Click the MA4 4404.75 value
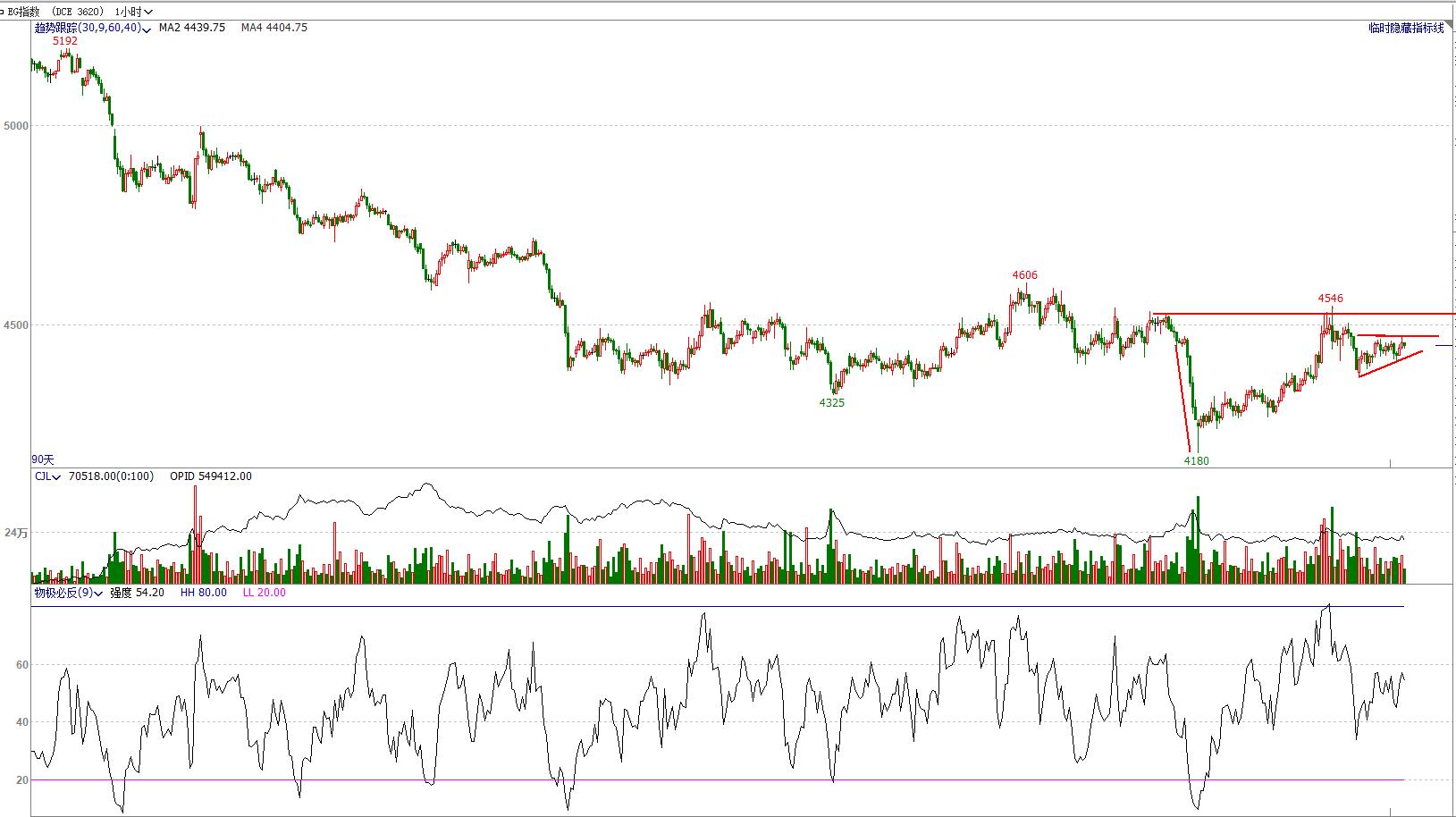The width and height of the screenshot is (1456, 817). [274, 28]
